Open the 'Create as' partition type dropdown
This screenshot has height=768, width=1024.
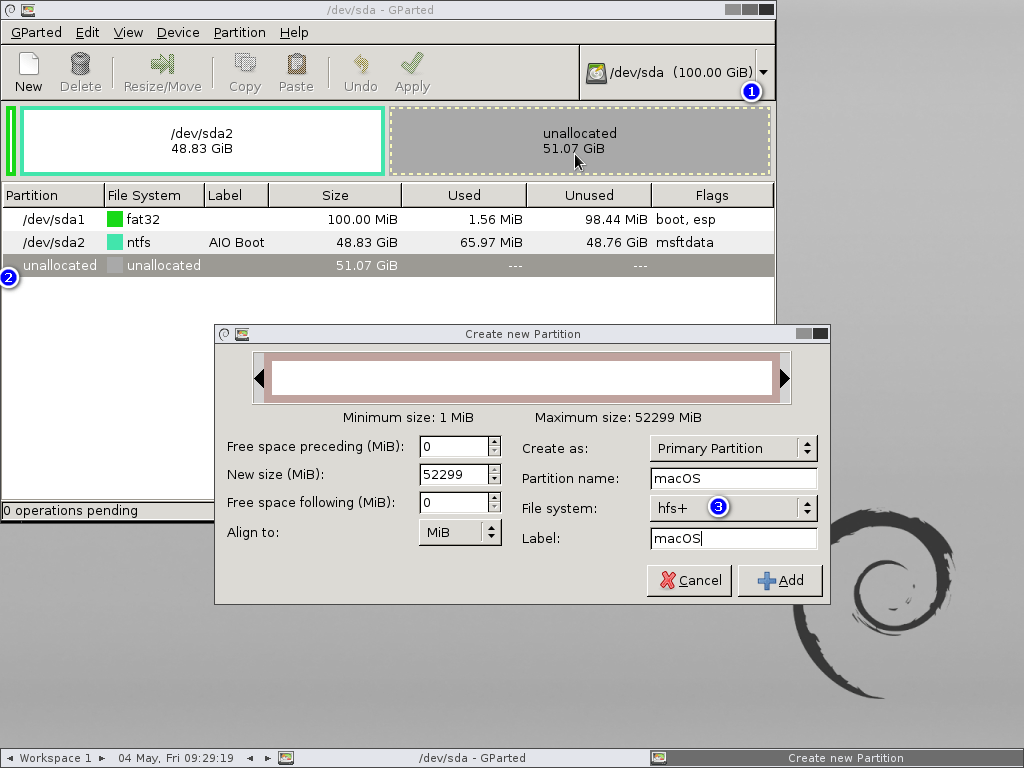(x=733, y=448)
